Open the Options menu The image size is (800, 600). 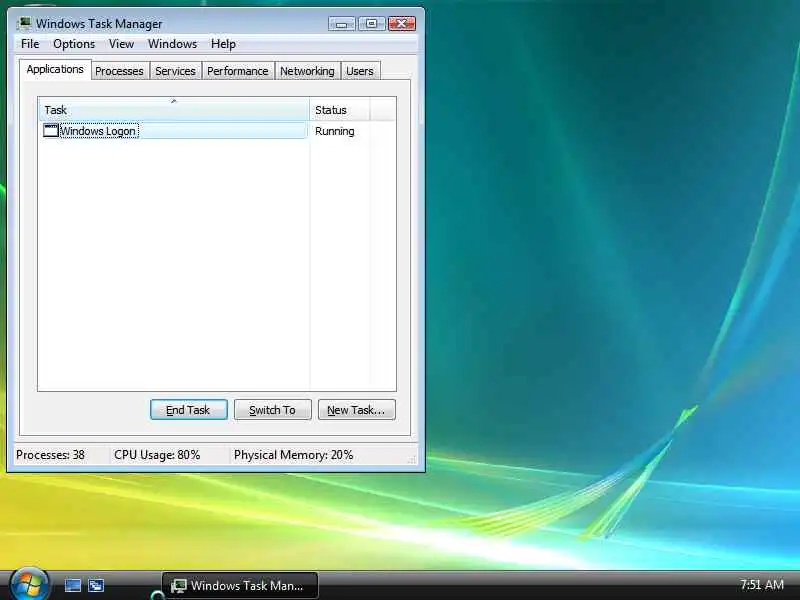(74, 44)
